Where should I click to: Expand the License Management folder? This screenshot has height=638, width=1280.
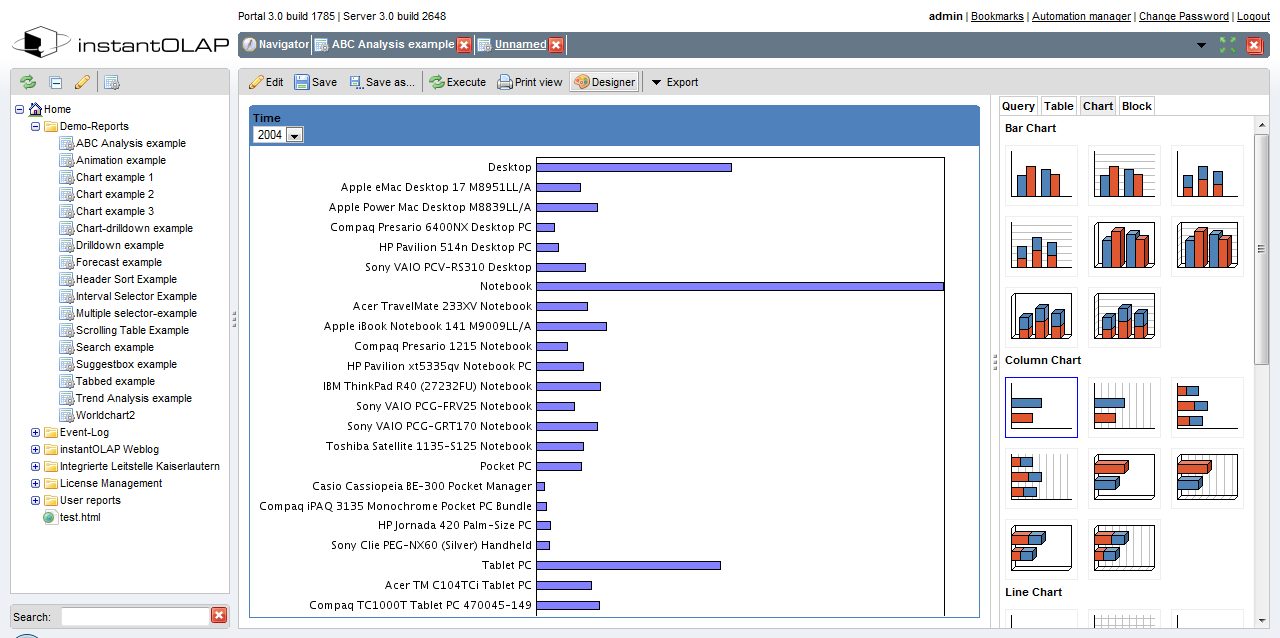(x=36, y=483)
